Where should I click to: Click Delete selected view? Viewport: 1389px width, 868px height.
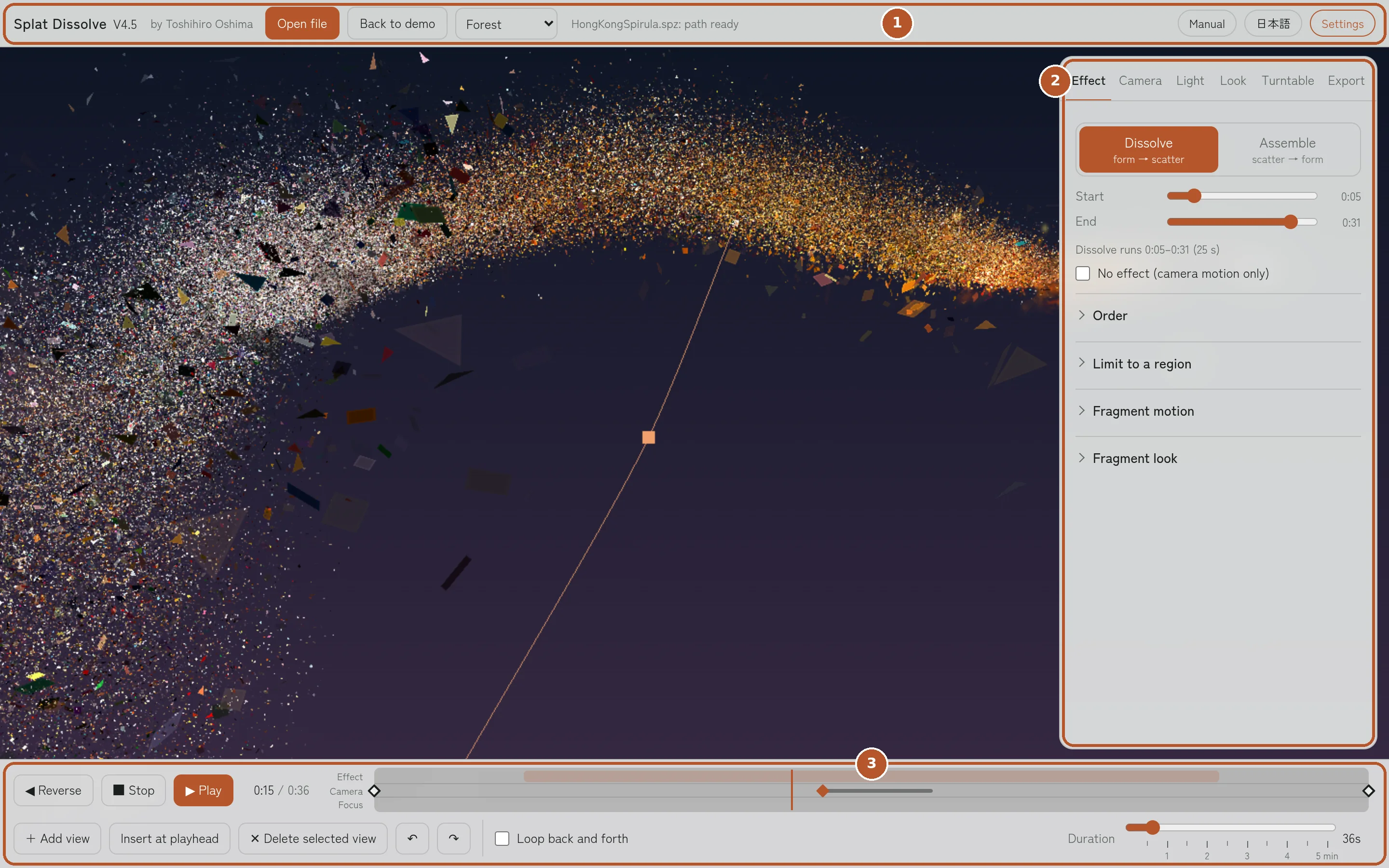(313, 839)
